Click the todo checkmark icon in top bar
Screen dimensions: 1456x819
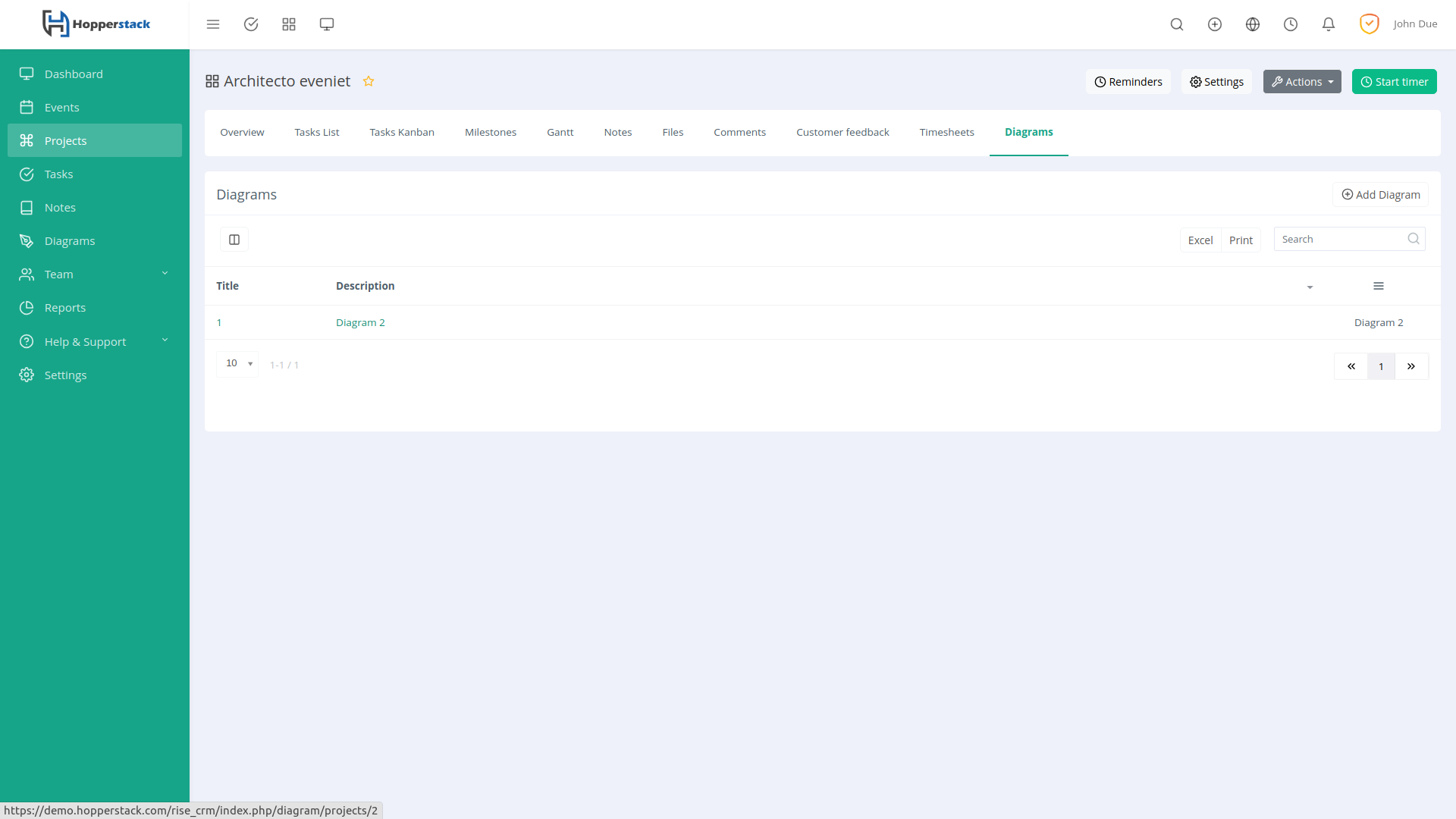click(x=251, y=24)
